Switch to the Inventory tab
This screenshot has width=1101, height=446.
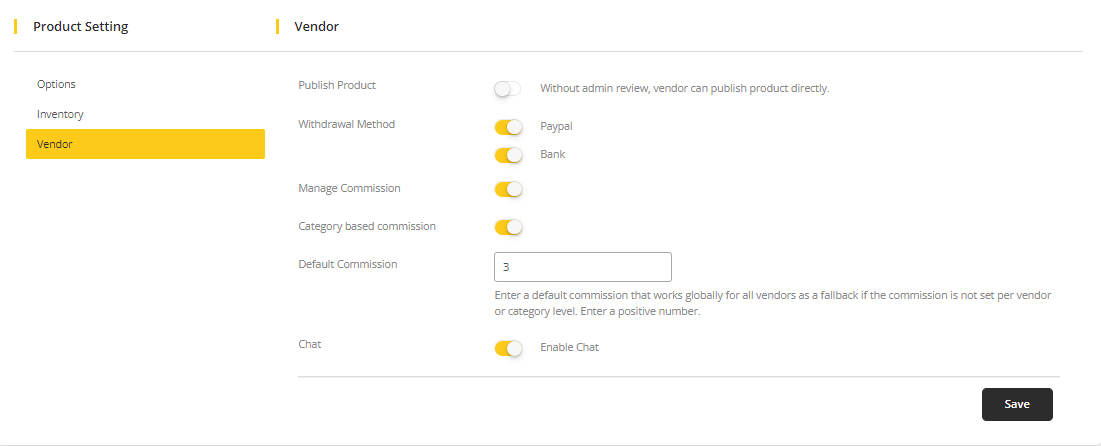[x=60, y=114]
